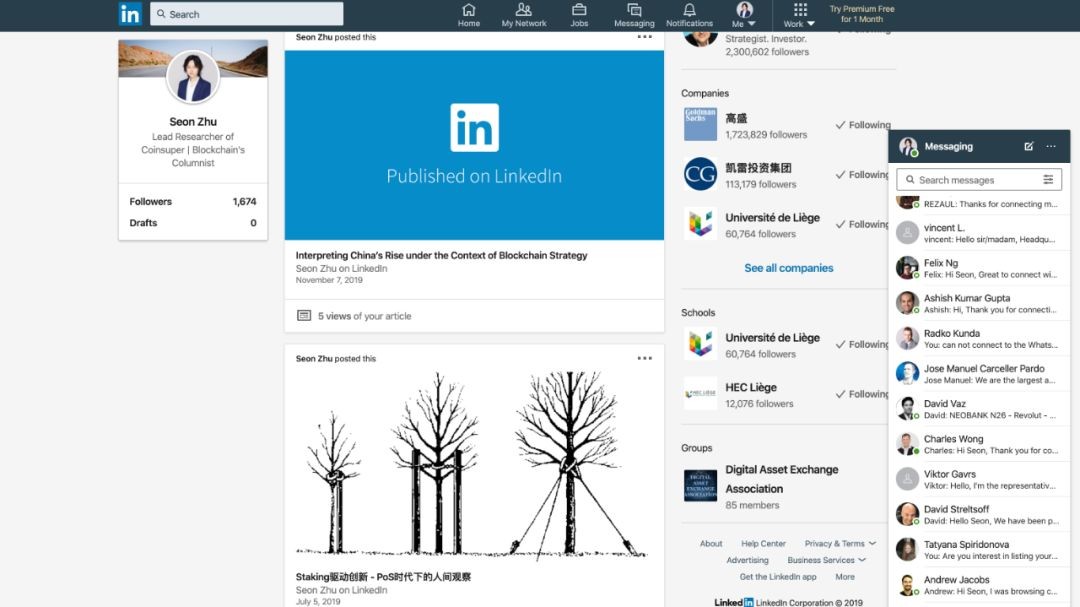Open the Andrew Jacobs conversation
This screenshot has width=1080, height=607.
click(x=979, y=584)
